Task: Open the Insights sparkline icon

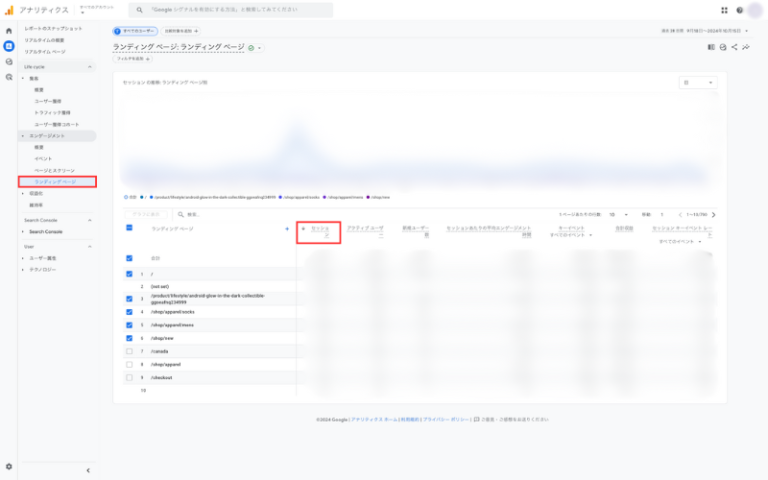Action: (747, 47)
